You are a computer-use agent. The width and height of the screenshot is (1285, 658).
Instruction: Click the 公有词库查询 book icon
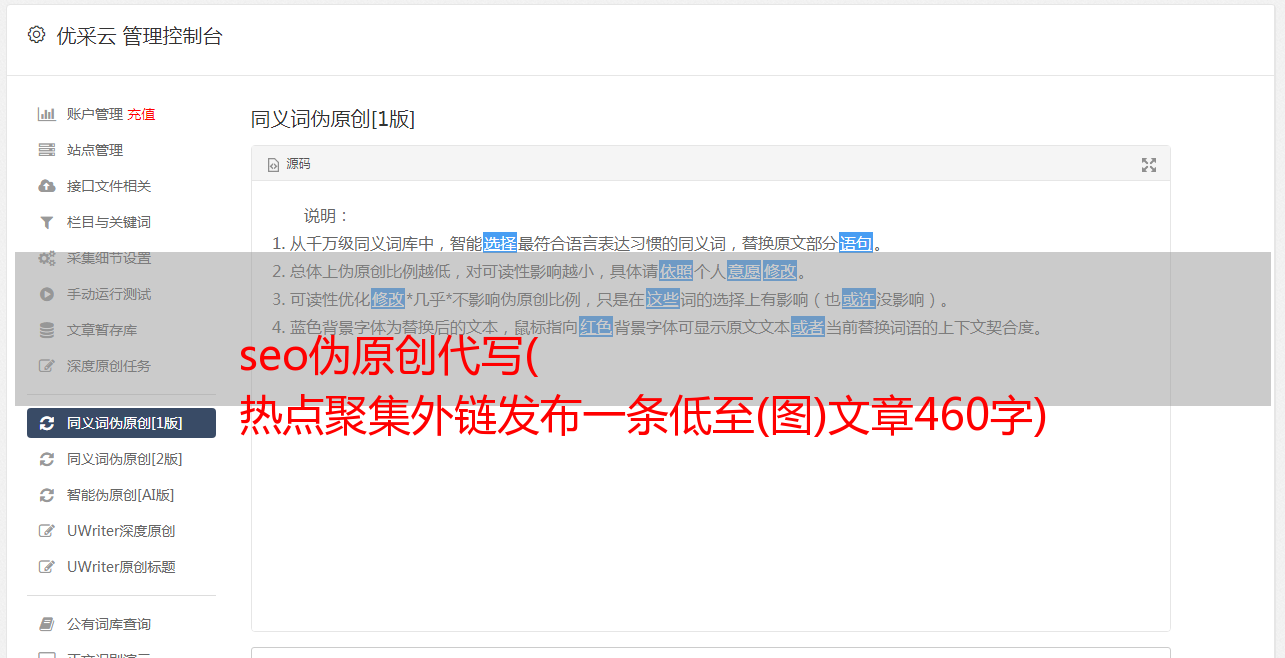(46, 624)
